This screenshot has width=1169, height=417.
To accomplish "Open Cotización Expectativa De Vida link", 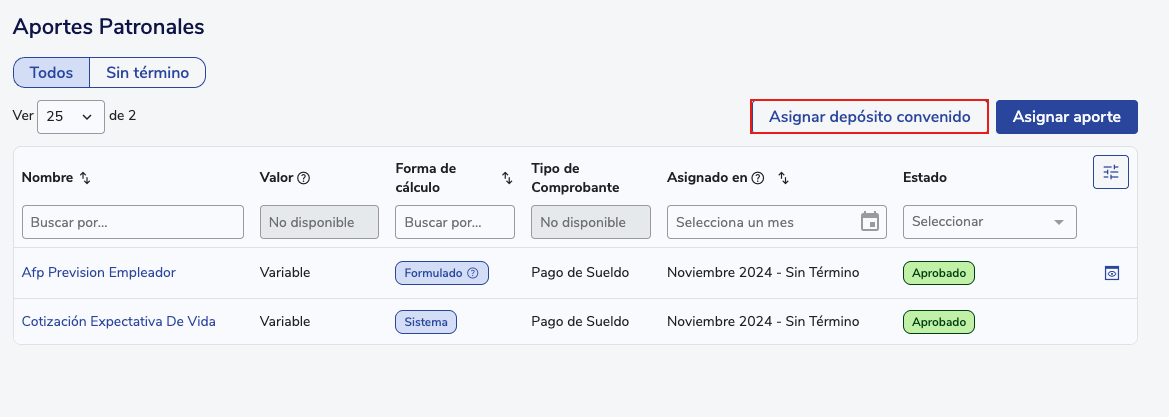I will pyautogui.click(x=118, y=321).
